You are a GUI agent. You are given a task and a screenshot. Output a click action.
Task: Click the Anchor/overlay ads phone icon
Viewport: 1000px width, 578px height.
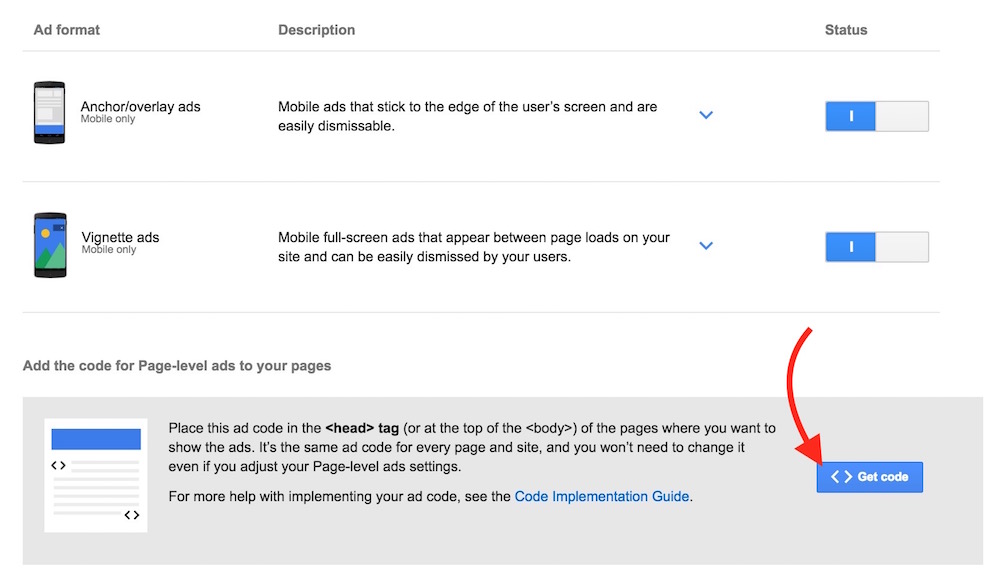pos(49,113)
